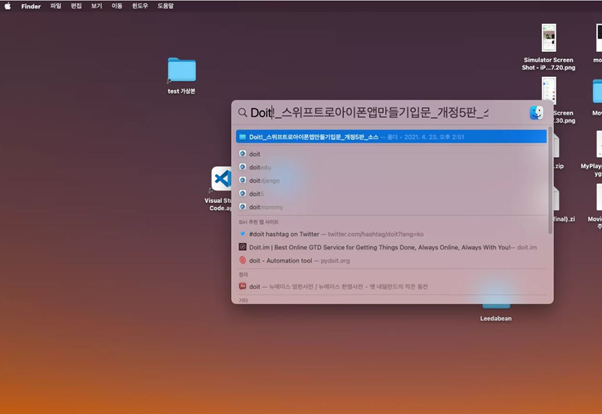Open the 보기 menu
The image size is (602, 414).
pos(96,6)
